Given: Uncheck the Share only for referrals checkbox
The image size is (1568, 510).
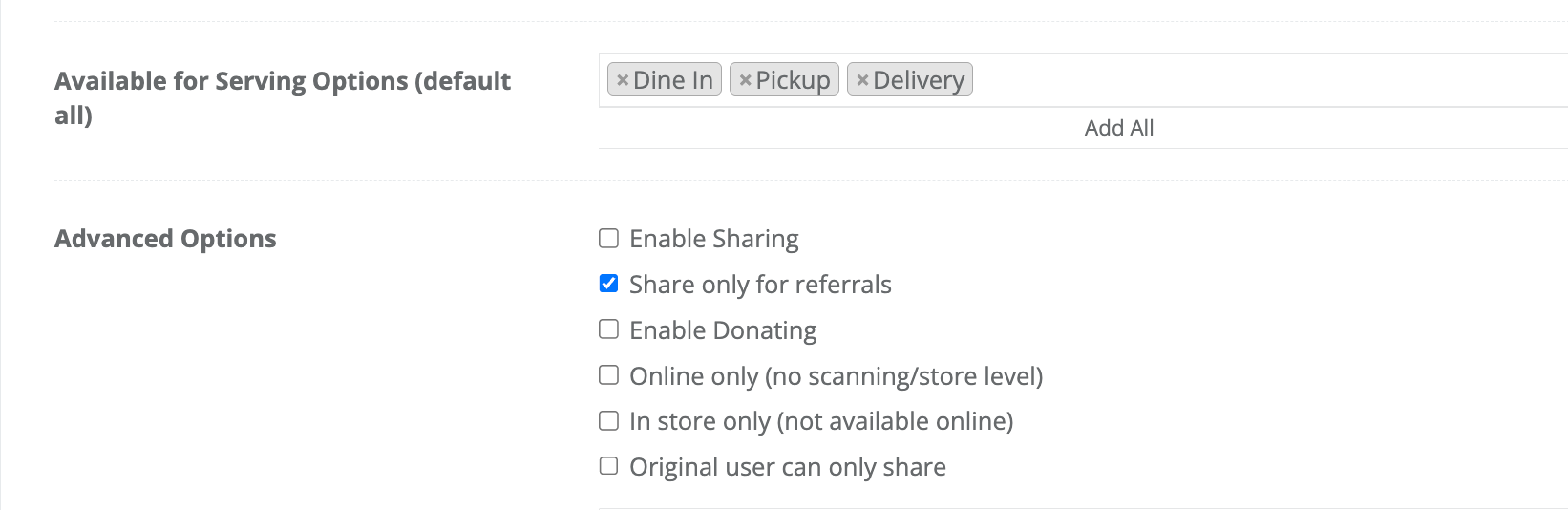Looking at the screenshot, I should pos(608,284).
